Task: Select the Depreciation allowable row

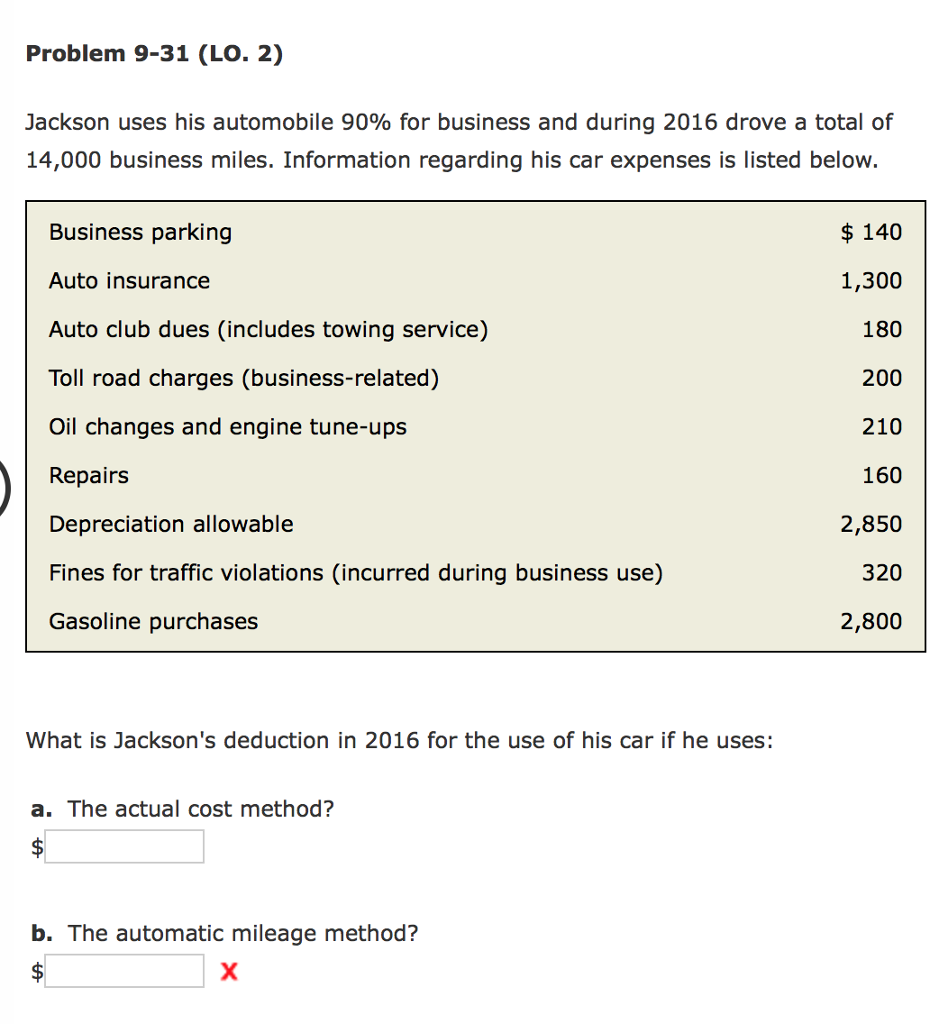Action: tap(170, 524)
